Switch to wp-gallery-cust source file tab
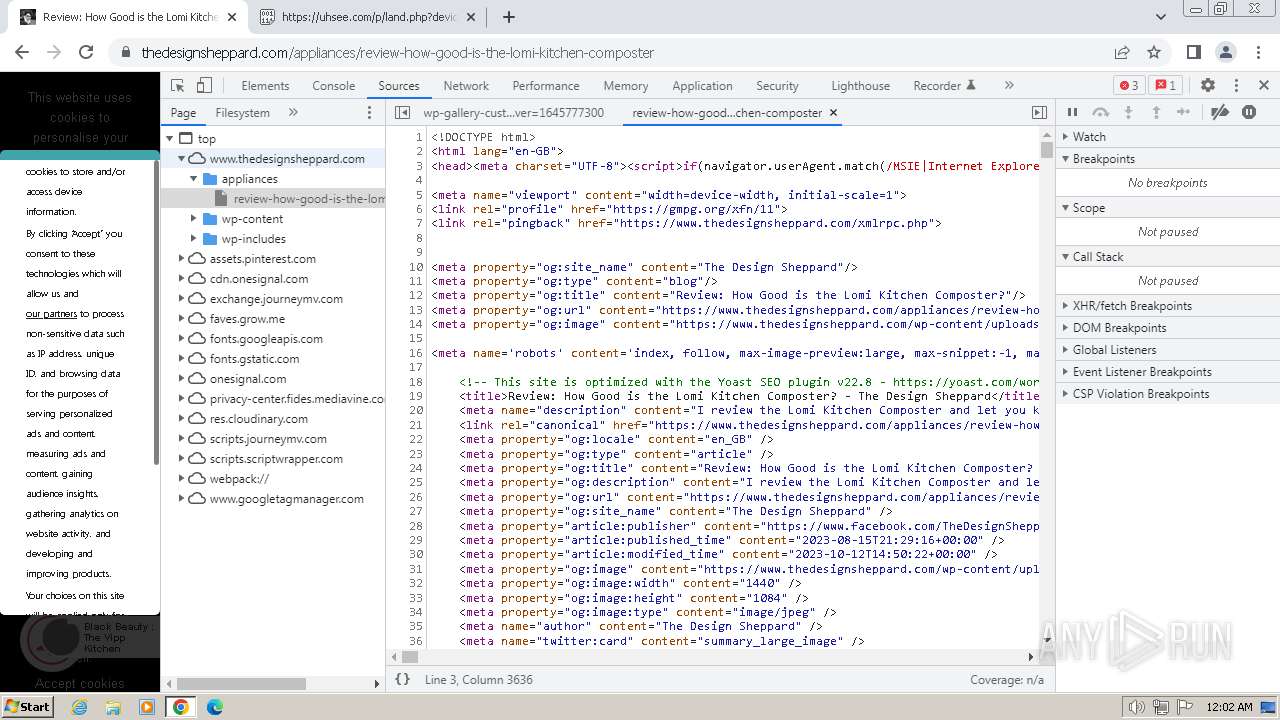 coord(513,113)
